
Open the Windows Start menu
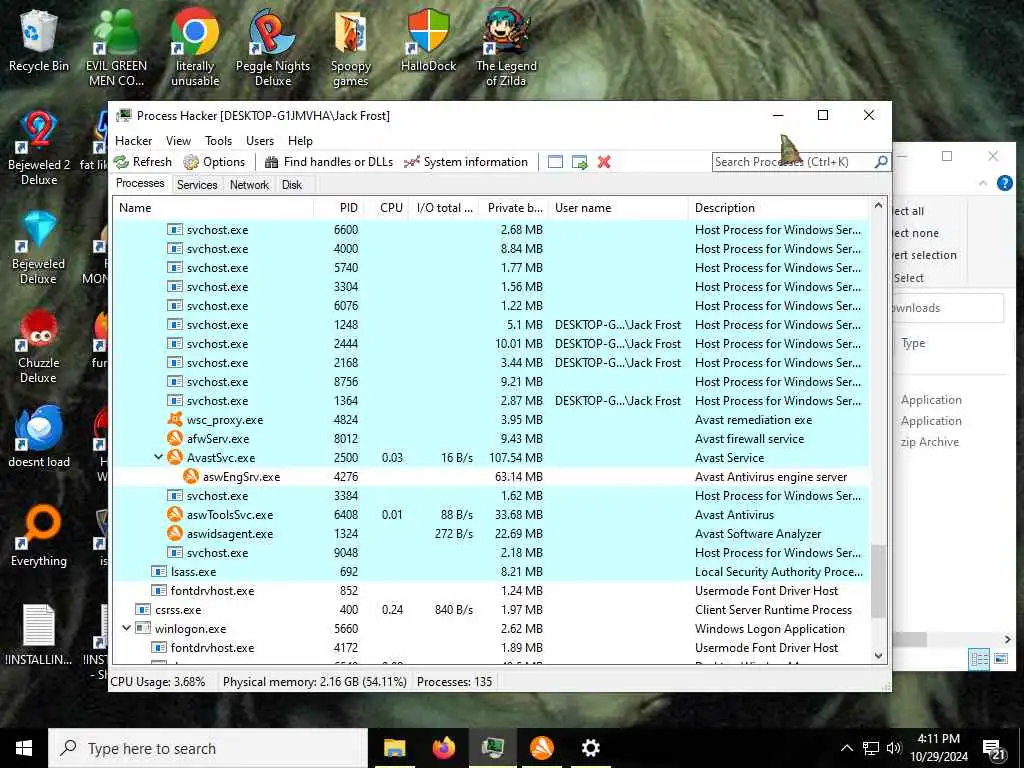[x=24, y=748]
